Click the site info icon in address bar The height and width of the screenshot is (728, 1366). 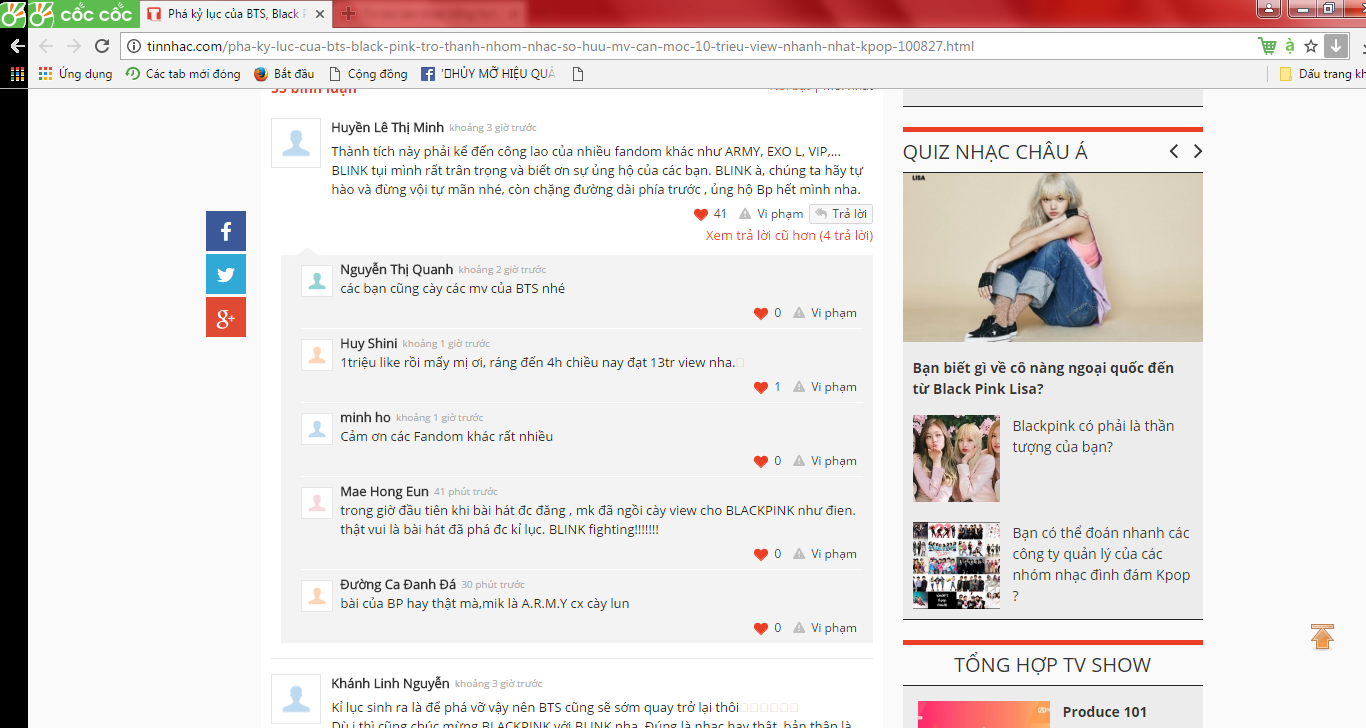134,46
